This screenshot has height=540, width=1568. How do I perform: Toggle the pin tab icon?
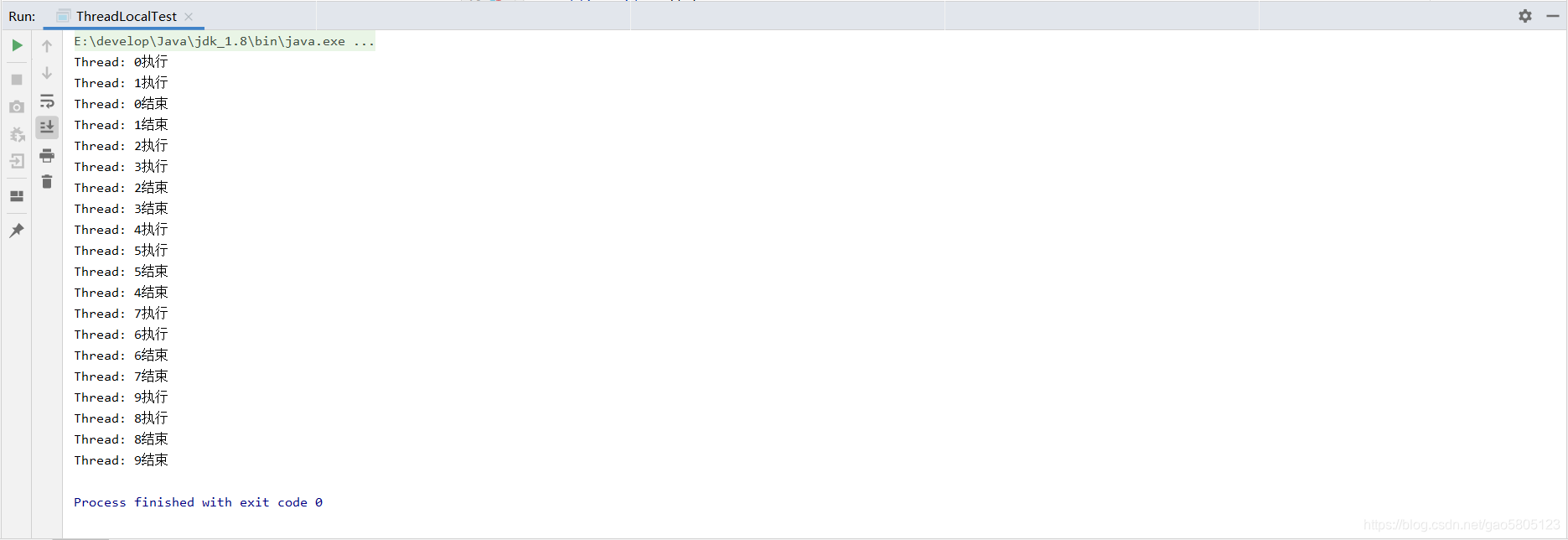click(17, 231)
